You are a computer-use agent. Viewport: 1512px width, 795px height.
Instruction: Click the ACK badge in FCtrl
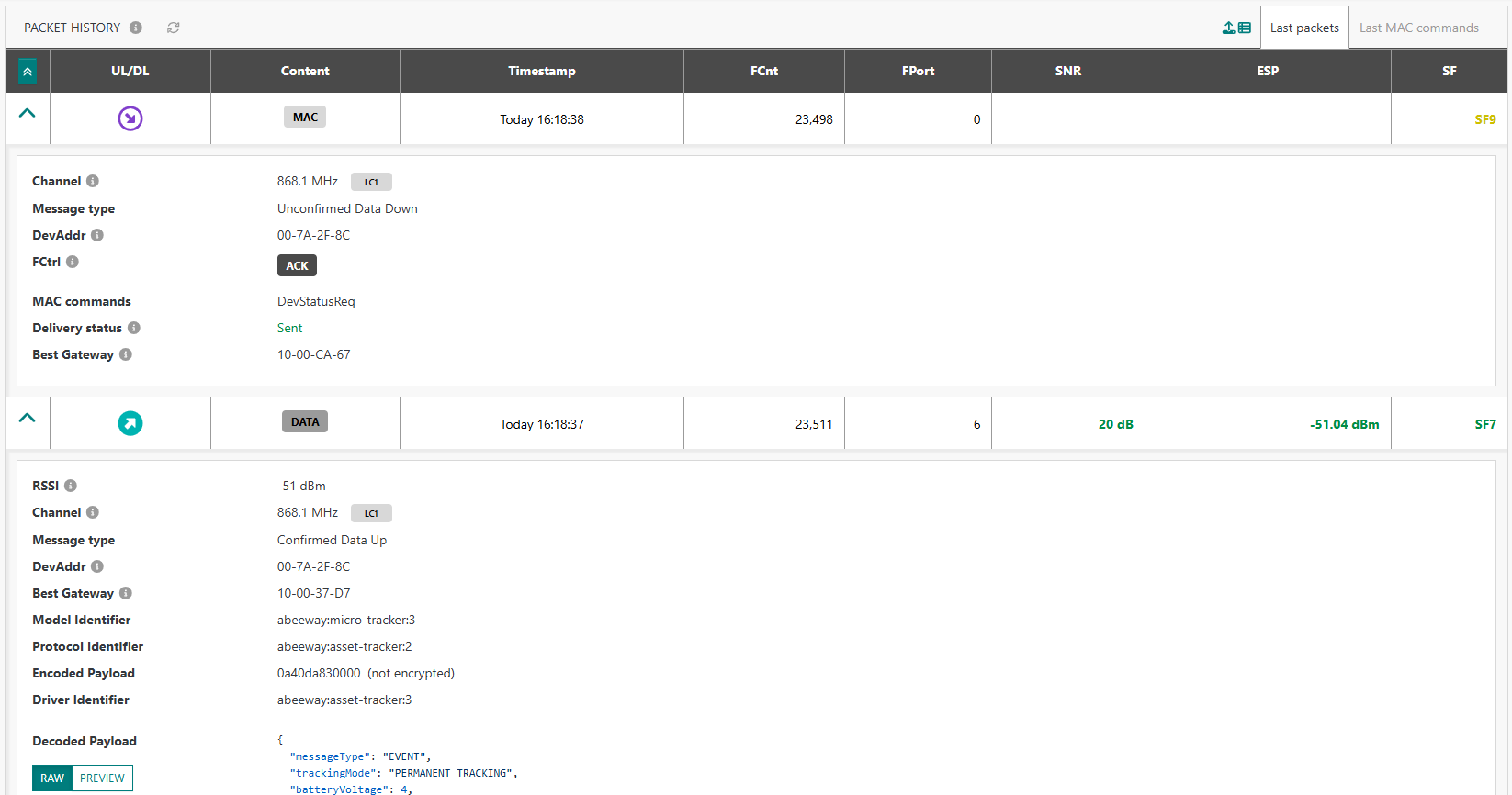coord(297,265)
